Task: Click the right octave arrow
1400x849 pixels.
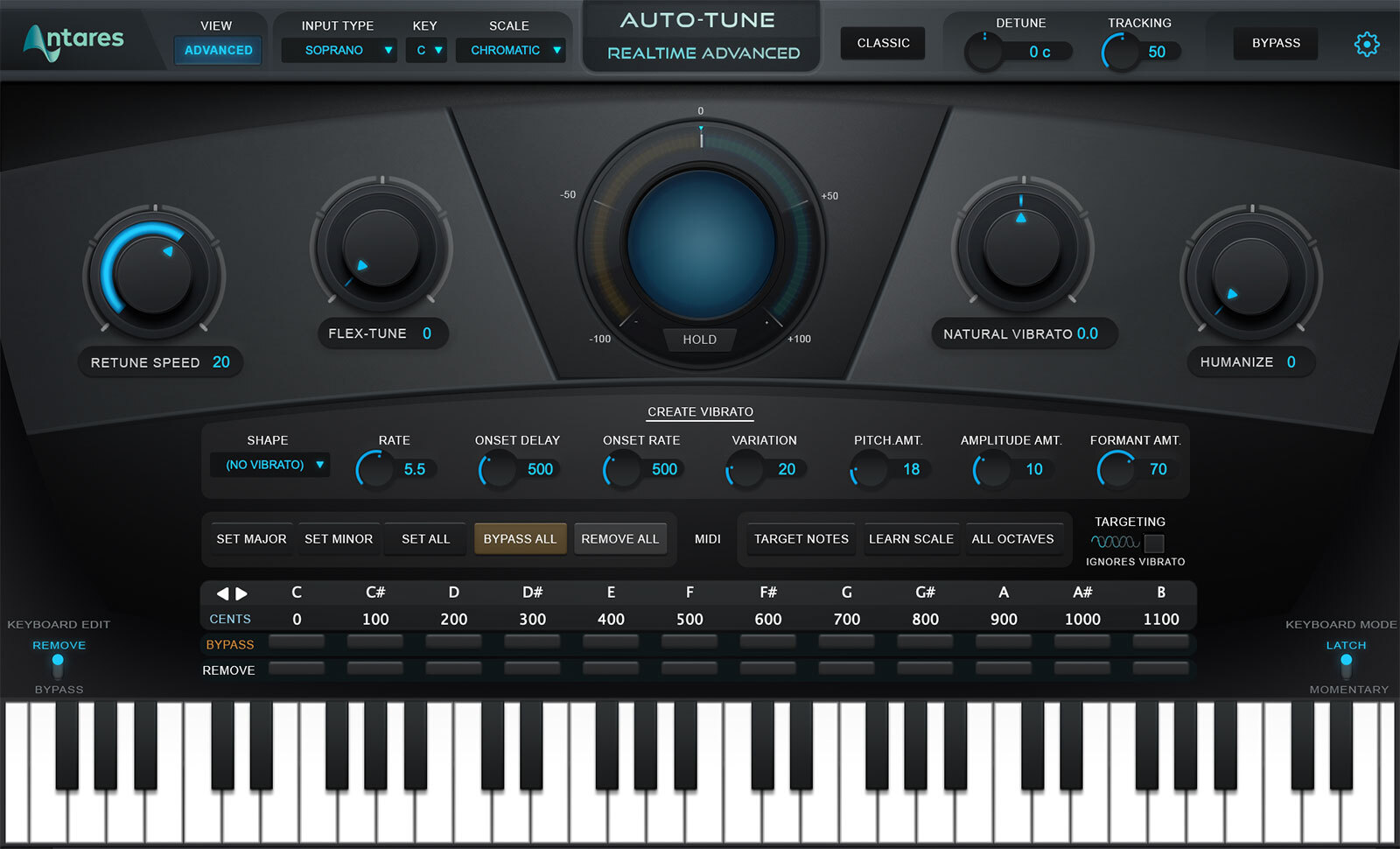Action: [242, 593]
